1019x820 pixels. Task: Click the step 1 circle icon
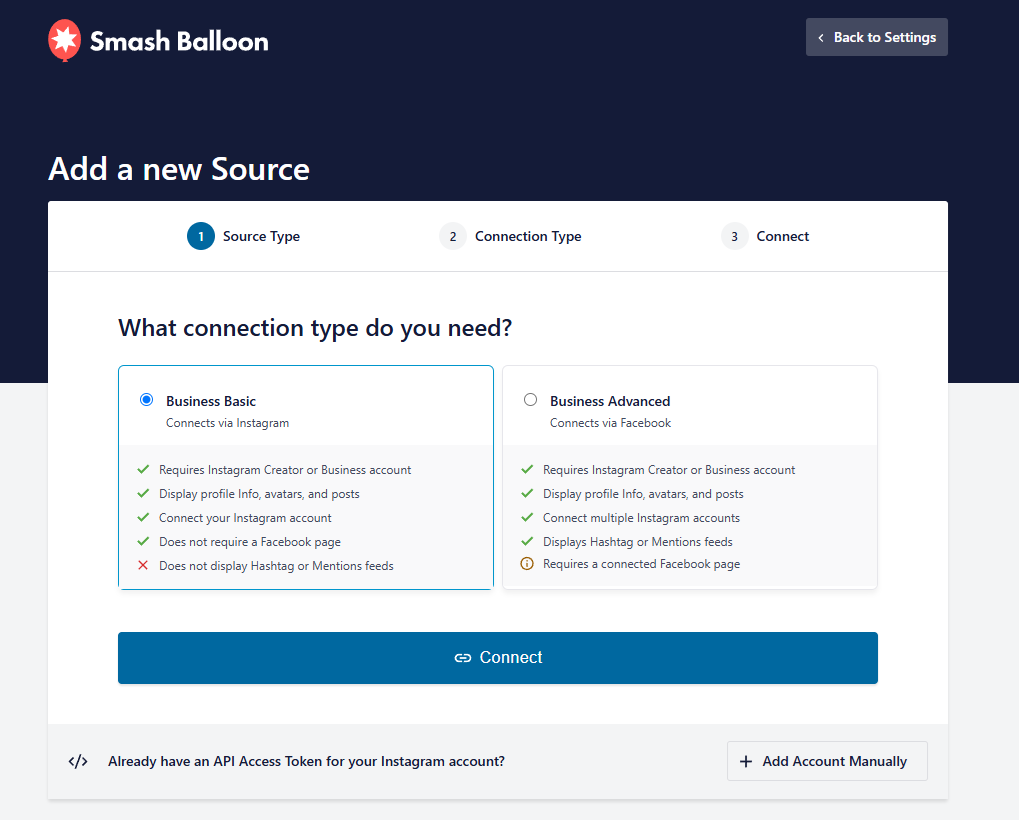pos(201,236)
